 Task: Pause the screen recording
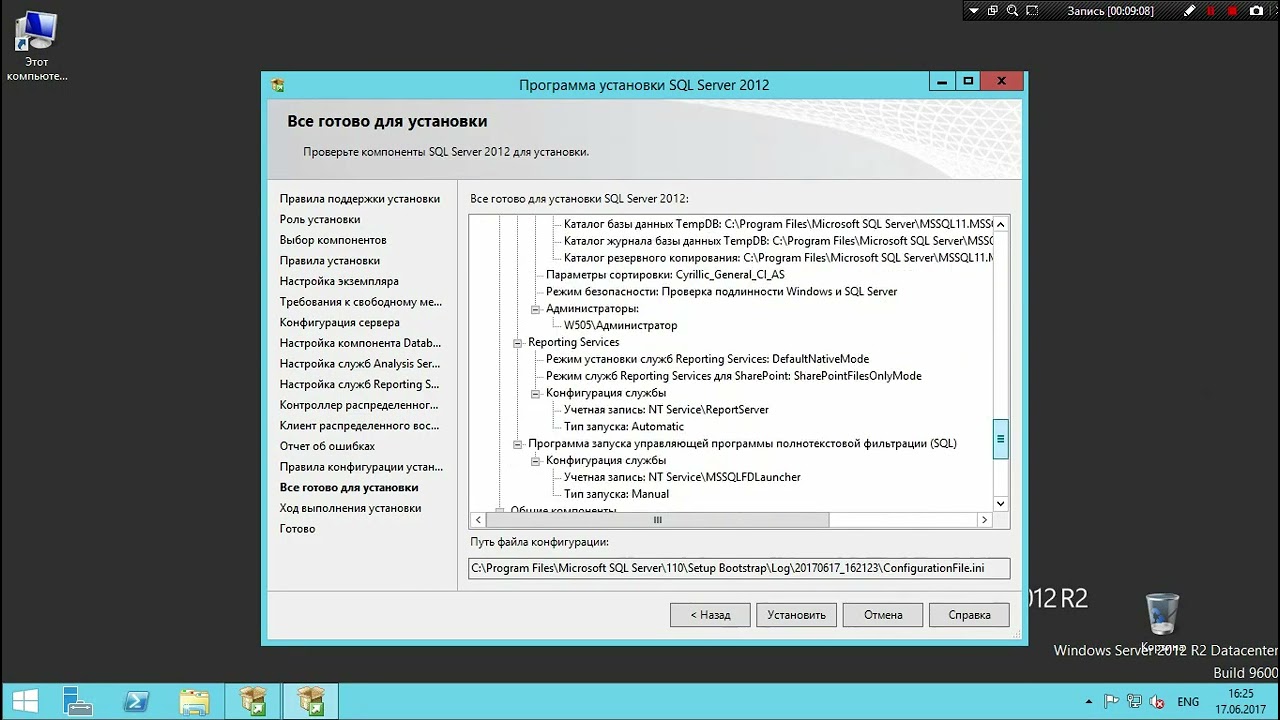point(1211,11)
